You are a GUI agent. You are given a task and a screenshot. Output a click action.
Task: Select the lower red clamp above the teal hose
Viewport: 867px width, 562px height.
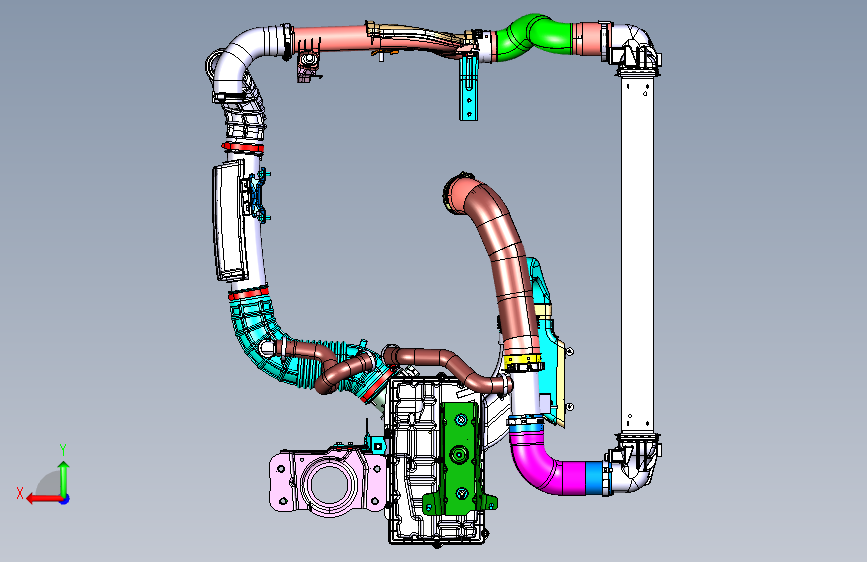(x=249, y=293)
